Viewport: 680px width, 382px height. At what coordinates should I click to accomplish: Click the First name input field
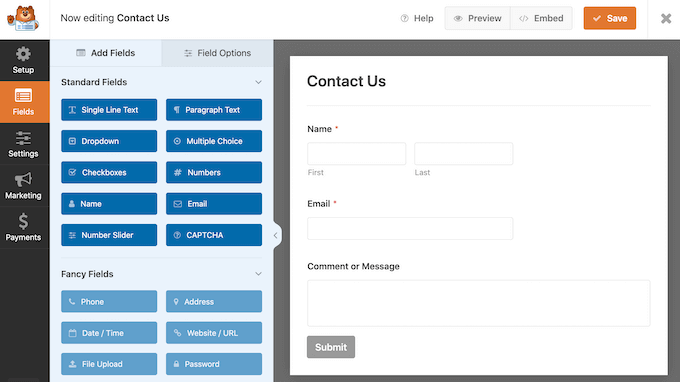[356, 153]
